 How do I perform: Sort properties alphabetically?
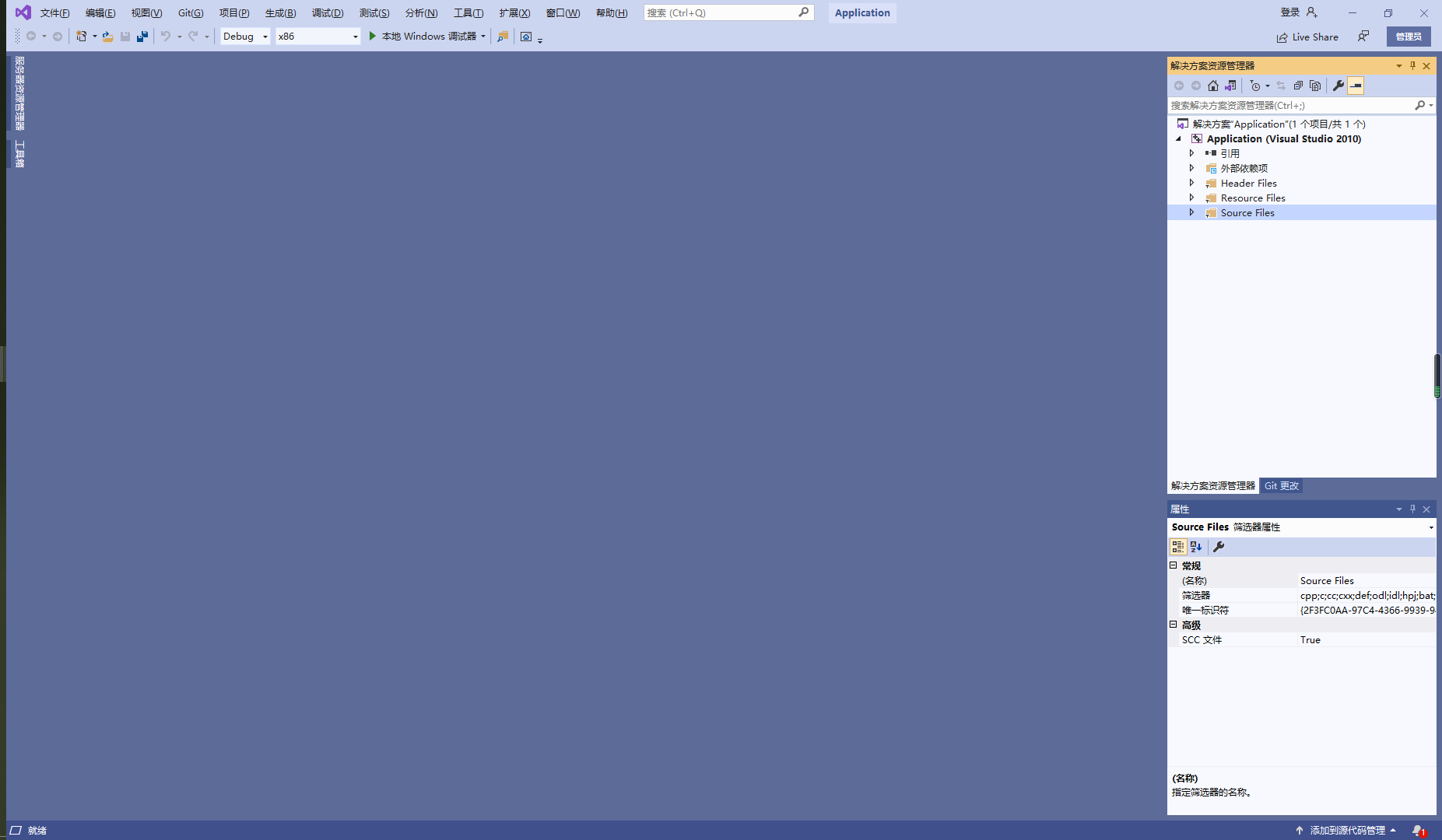pyautogui.click(x=1196, y=547)
